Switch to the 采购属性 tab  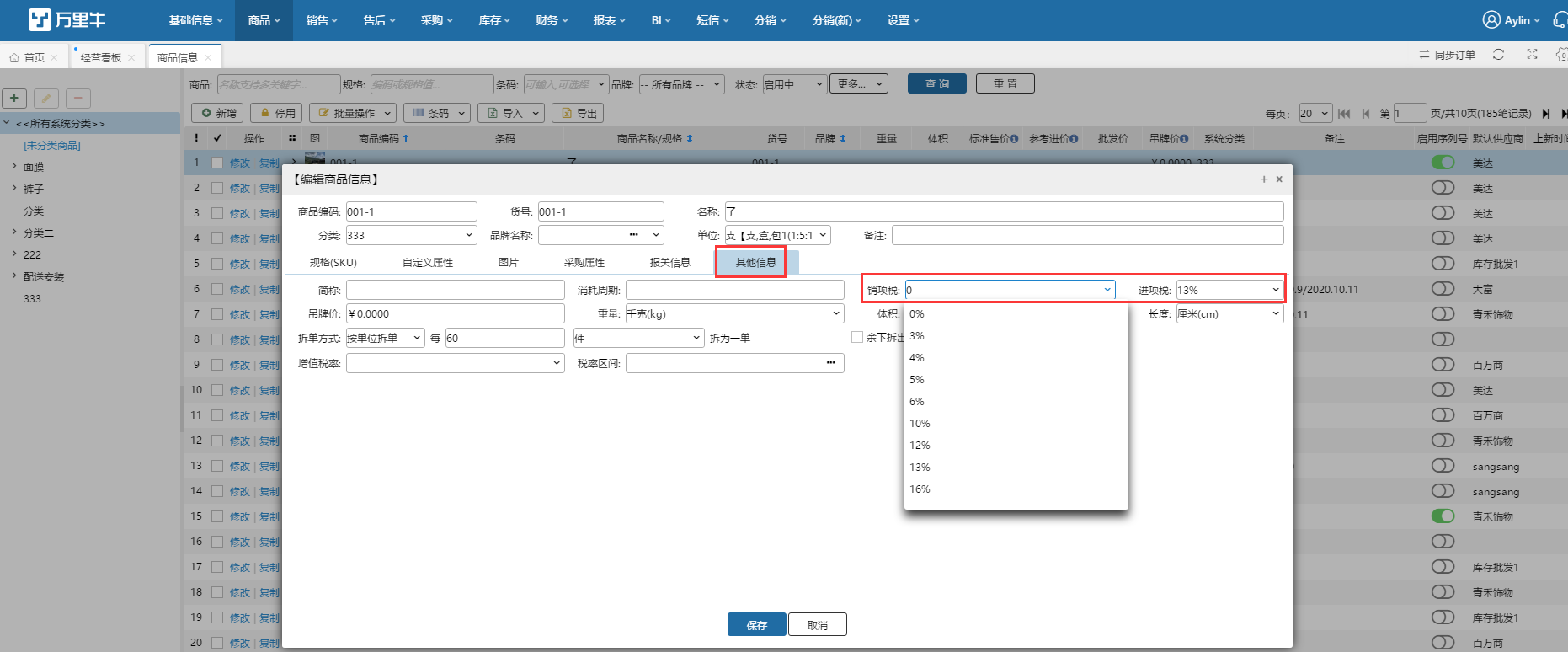click(584, 263)
